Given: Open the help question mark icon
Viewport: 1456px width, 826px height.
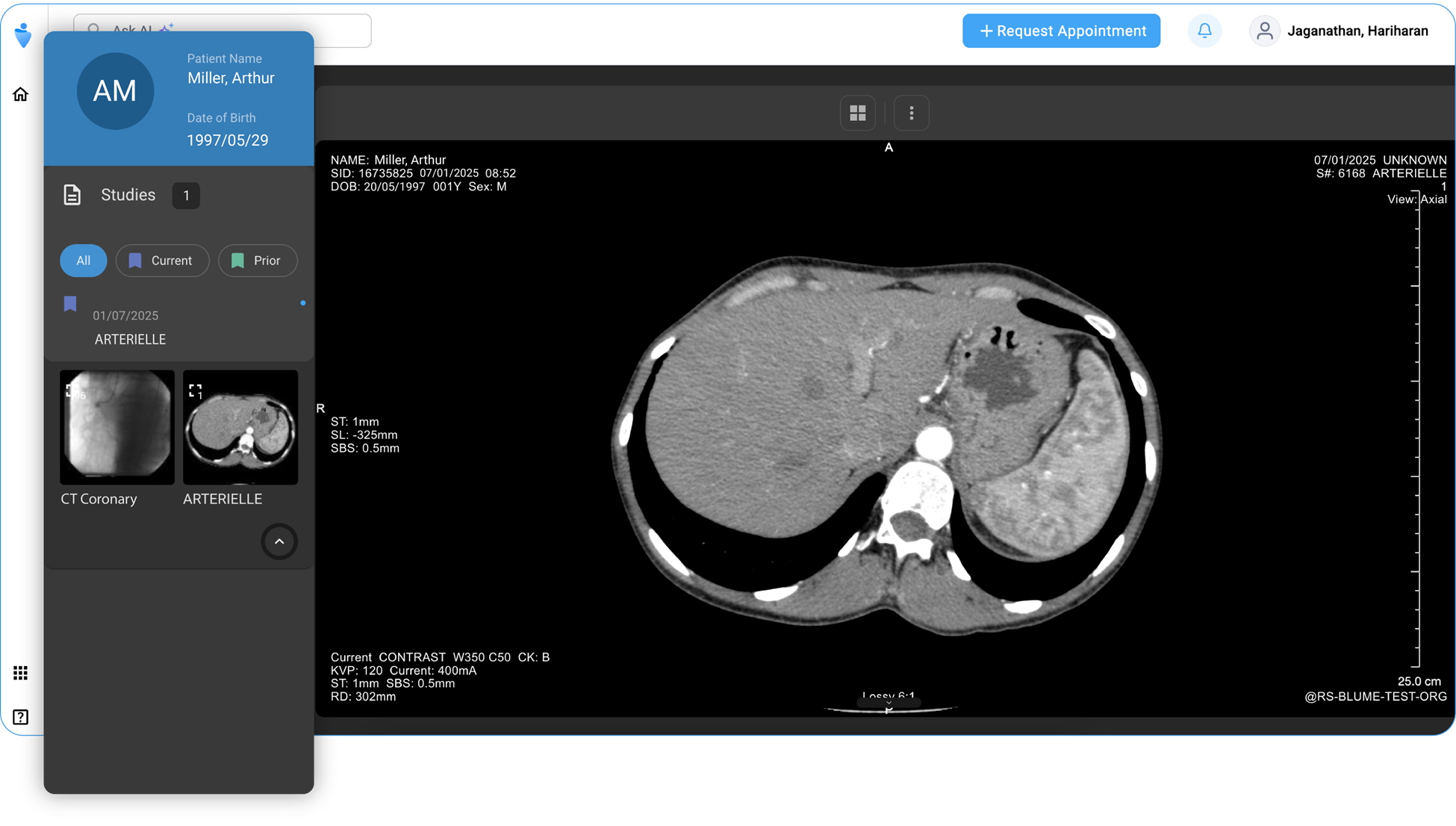Looking at the screenshot, I should click(21, 717).
